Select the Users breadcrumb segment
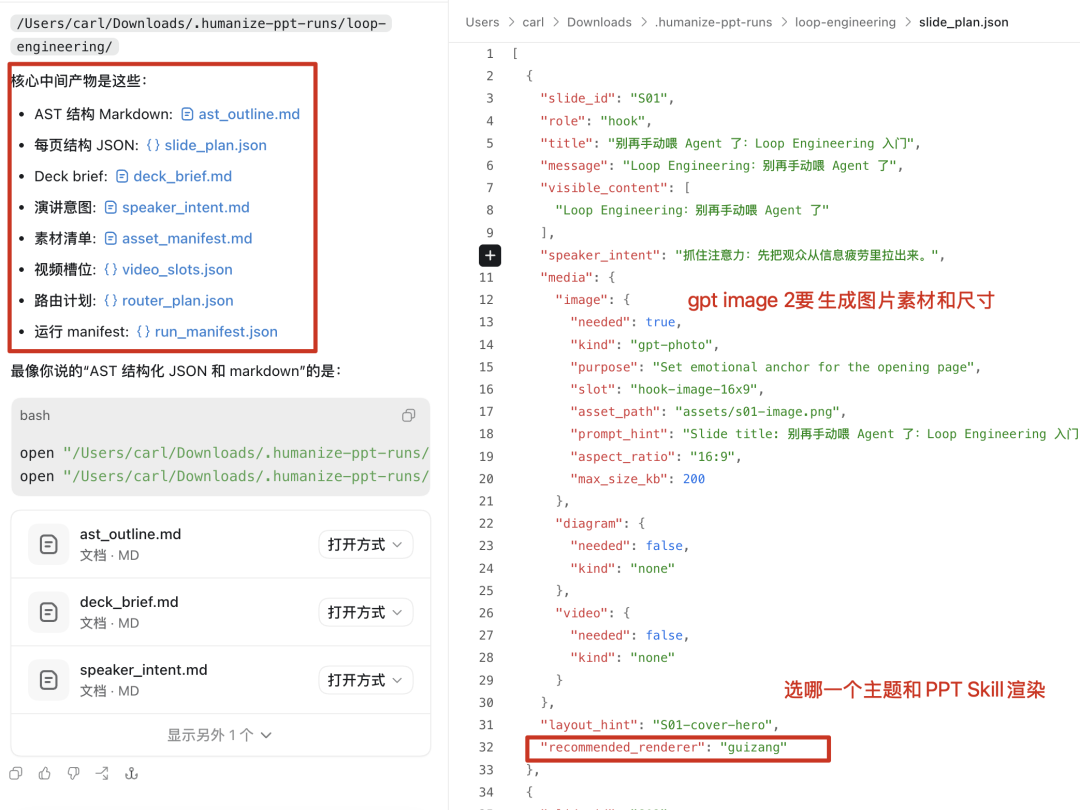The height and width of the screenshot is (810, 1080). tap(482, 22)
